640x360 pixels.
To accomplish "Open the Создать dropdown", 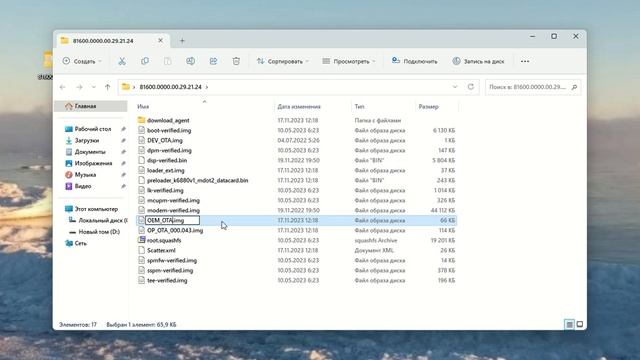I will [x=82, y=61].
